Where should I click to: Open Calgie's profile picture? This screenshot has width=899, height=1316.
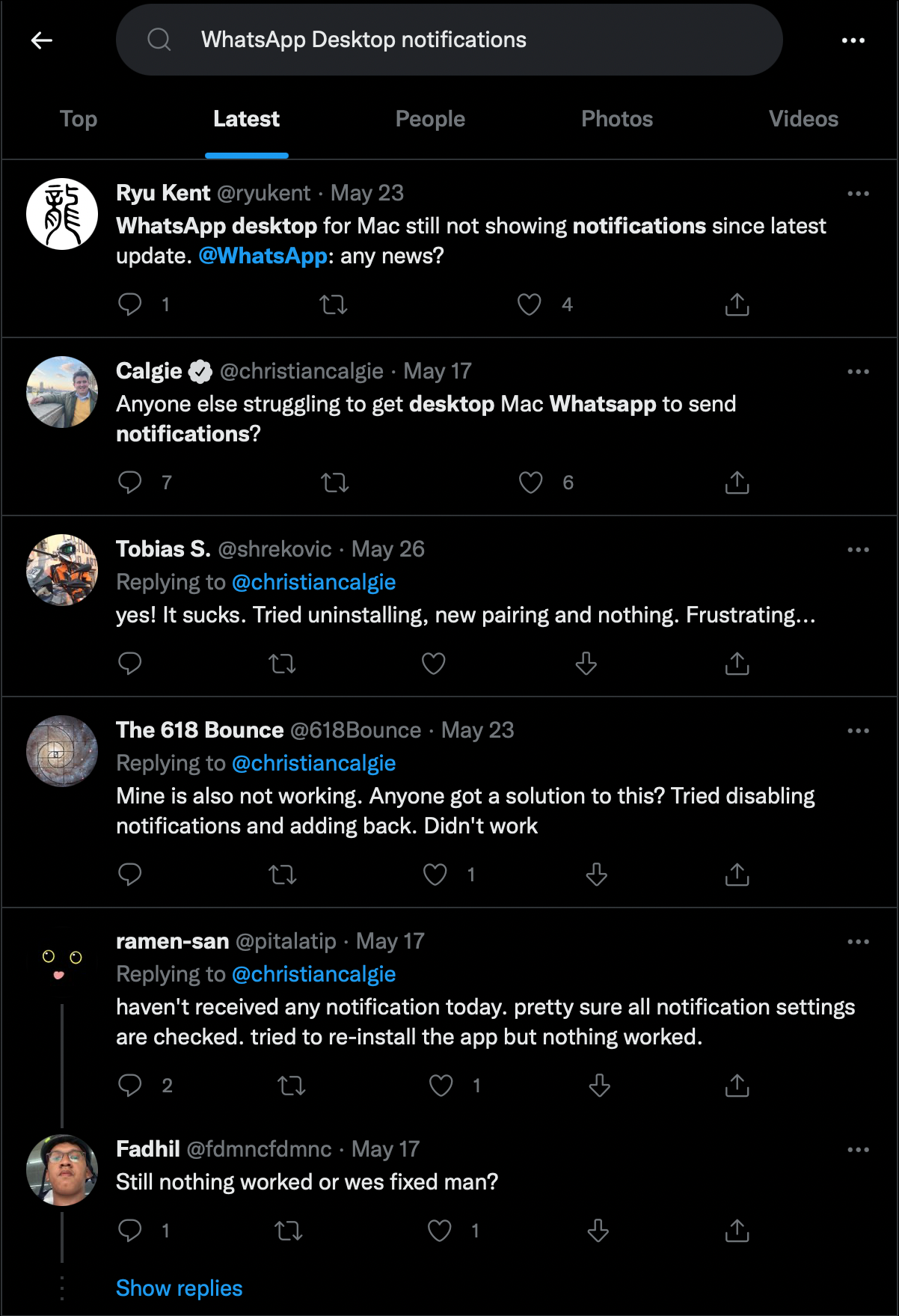tap(62, 392)
